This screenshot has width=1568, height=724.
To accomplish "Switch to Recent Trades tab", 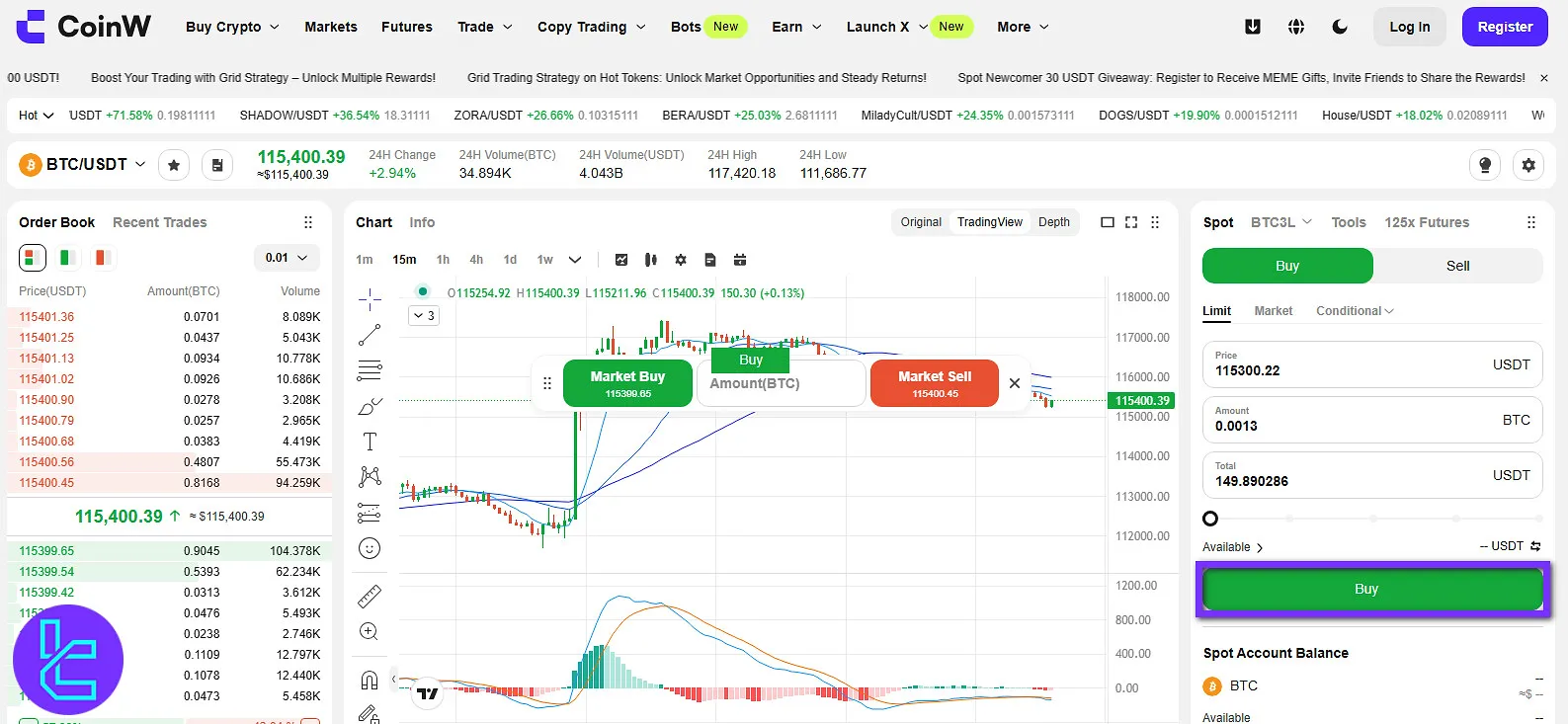I will click(x=160, y=222).
